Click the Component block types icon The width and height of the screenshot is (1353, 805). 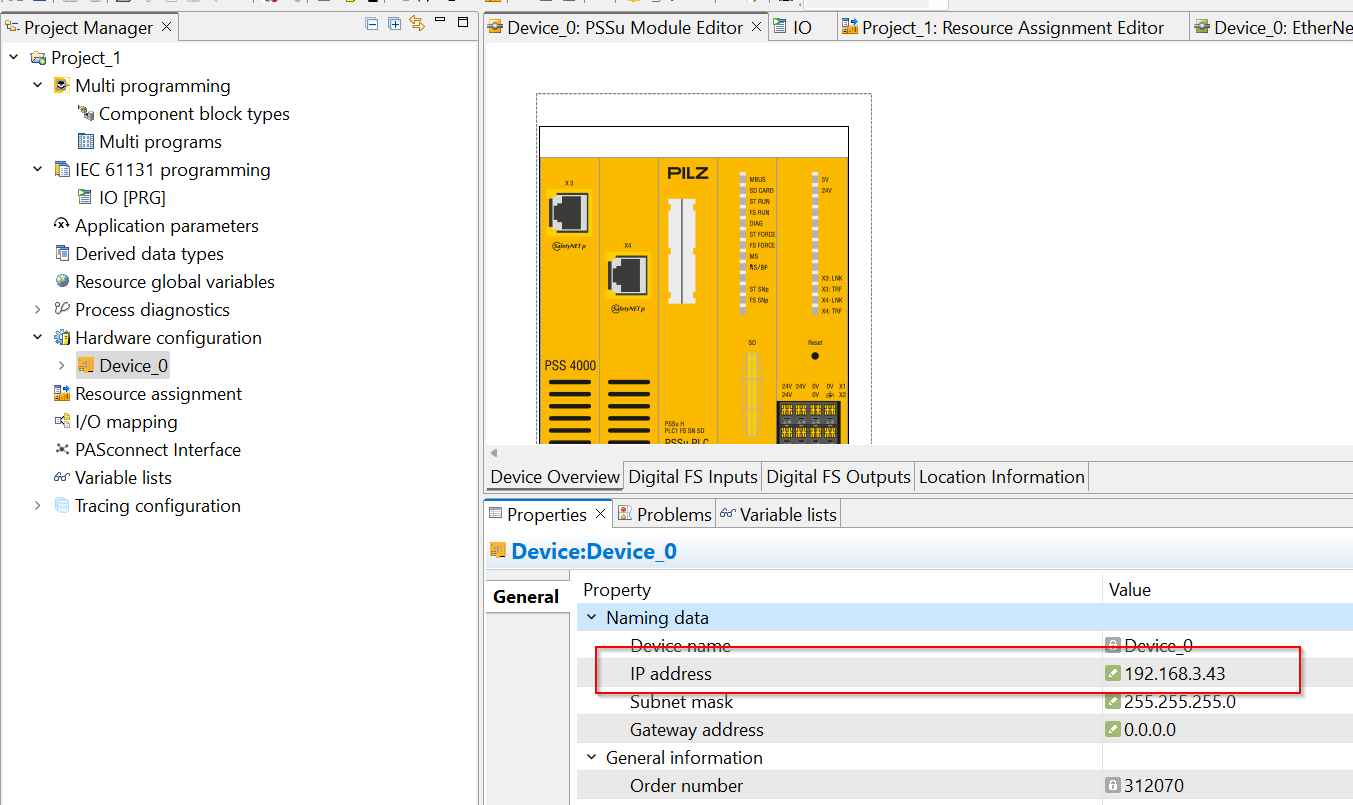(x=86, y=114)
